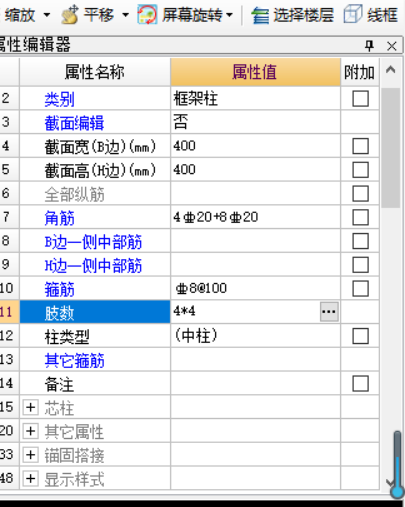Click the scrollbar up arrow
This screenshot has height=507, width=405.
(x=391, y=70)
